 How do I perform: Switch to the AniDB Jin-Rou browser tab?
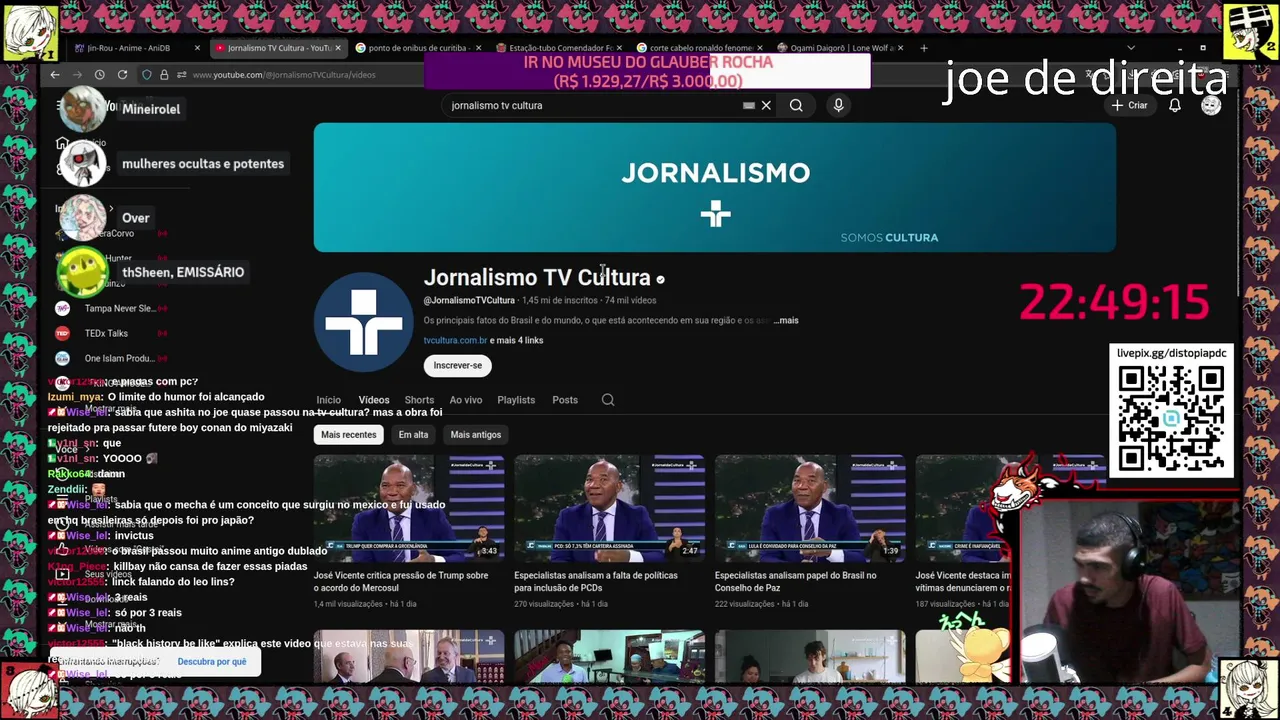click(x=128, y=48)
